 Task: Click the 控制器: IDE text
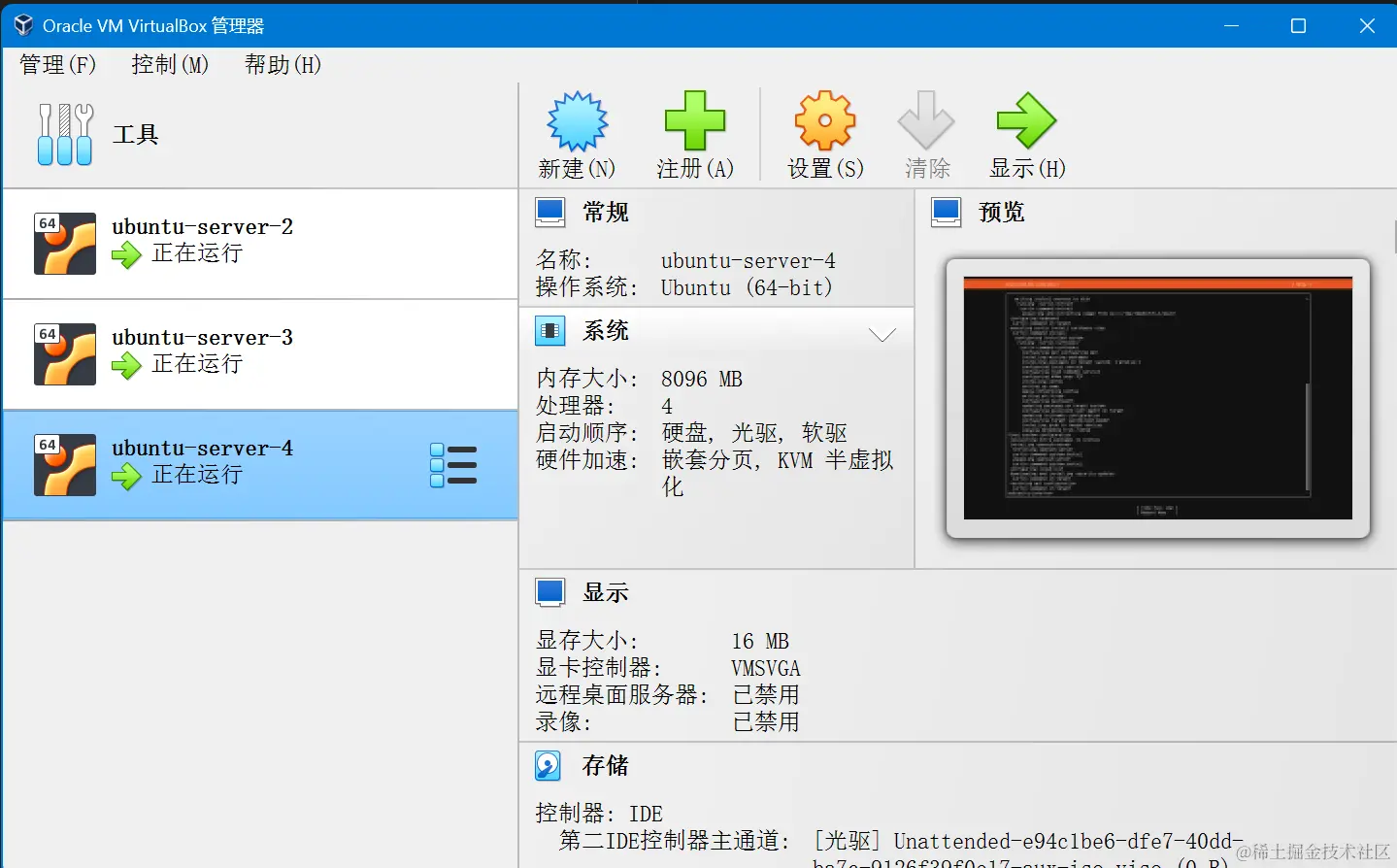(599, 814)
